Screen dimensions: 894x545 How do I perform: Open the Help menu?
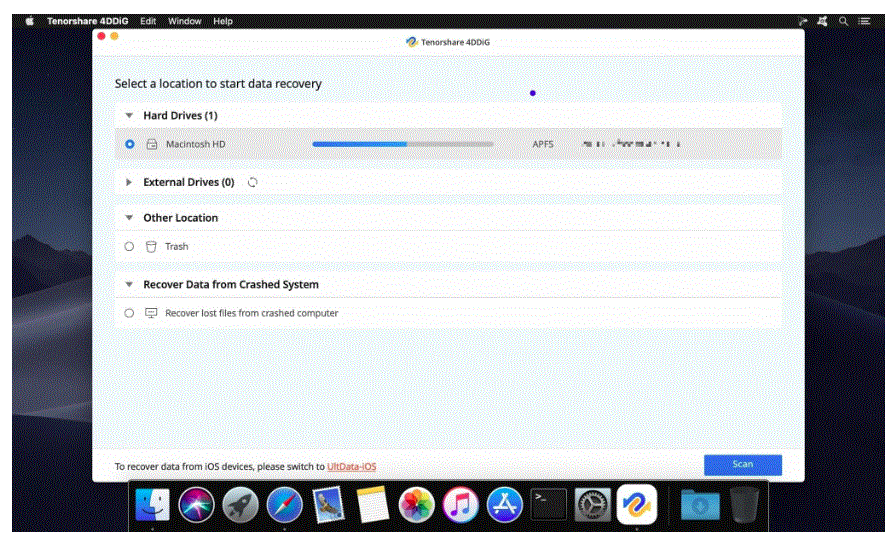click(x=223, y=21)
